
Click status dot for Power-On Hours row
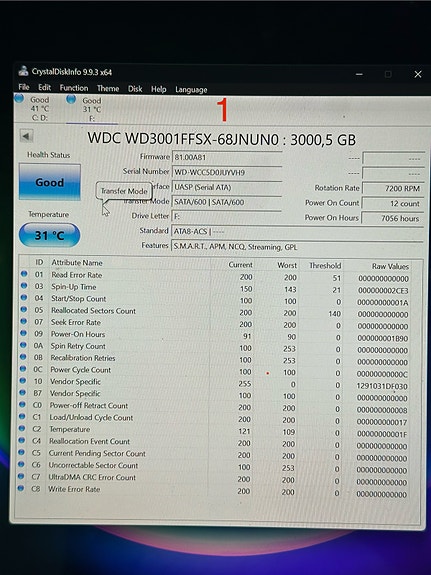[23, 333]
